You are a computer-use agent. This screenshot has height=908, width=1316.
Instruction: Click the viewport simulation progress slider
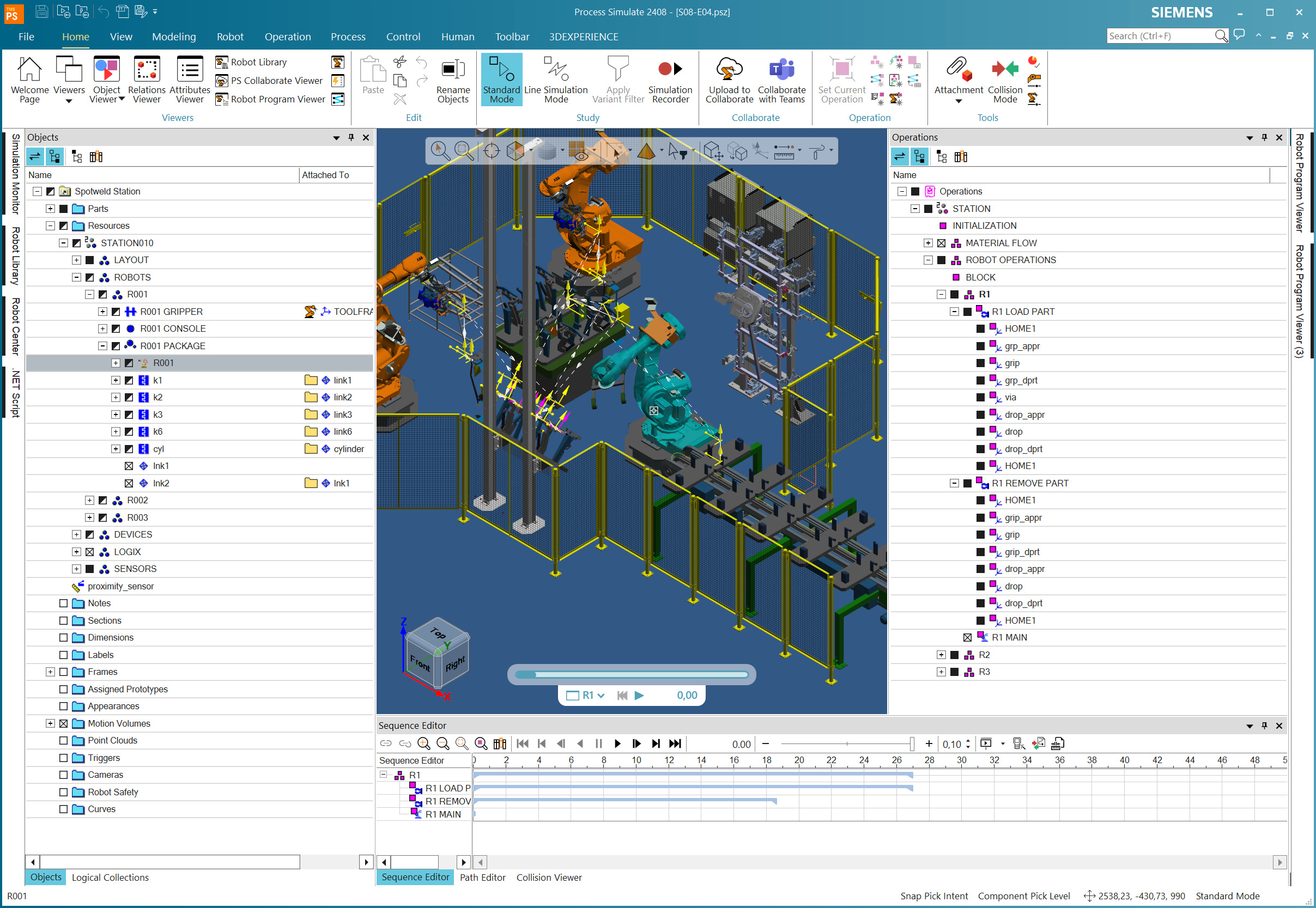(x=630, y=675)
